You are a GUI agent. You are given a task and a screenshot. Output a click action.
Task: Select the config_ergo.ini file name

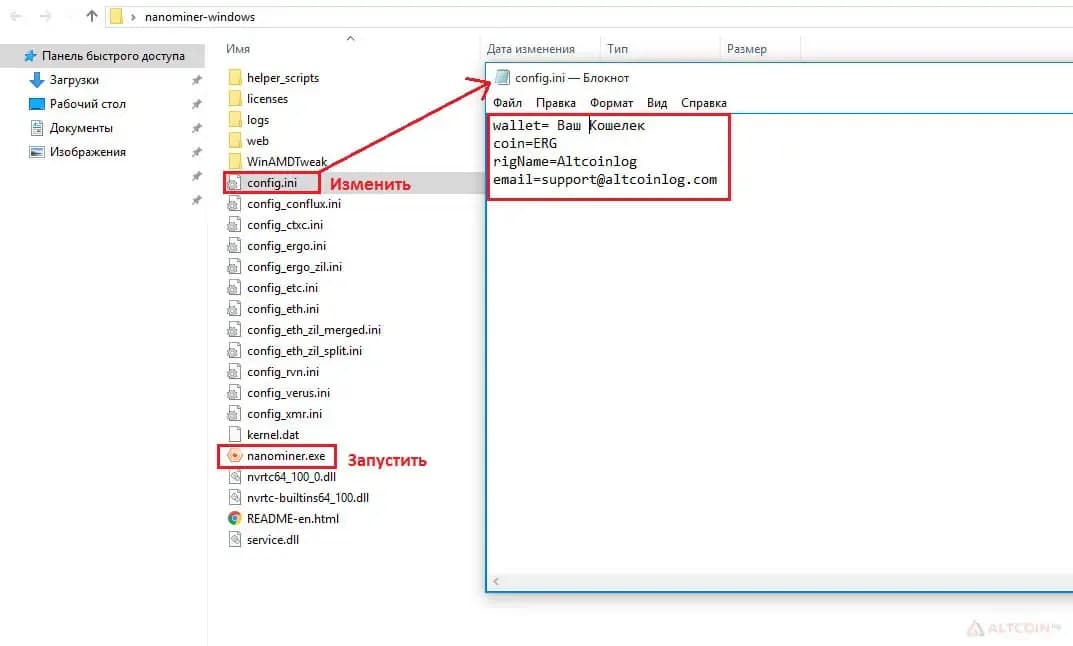[286, 246]
